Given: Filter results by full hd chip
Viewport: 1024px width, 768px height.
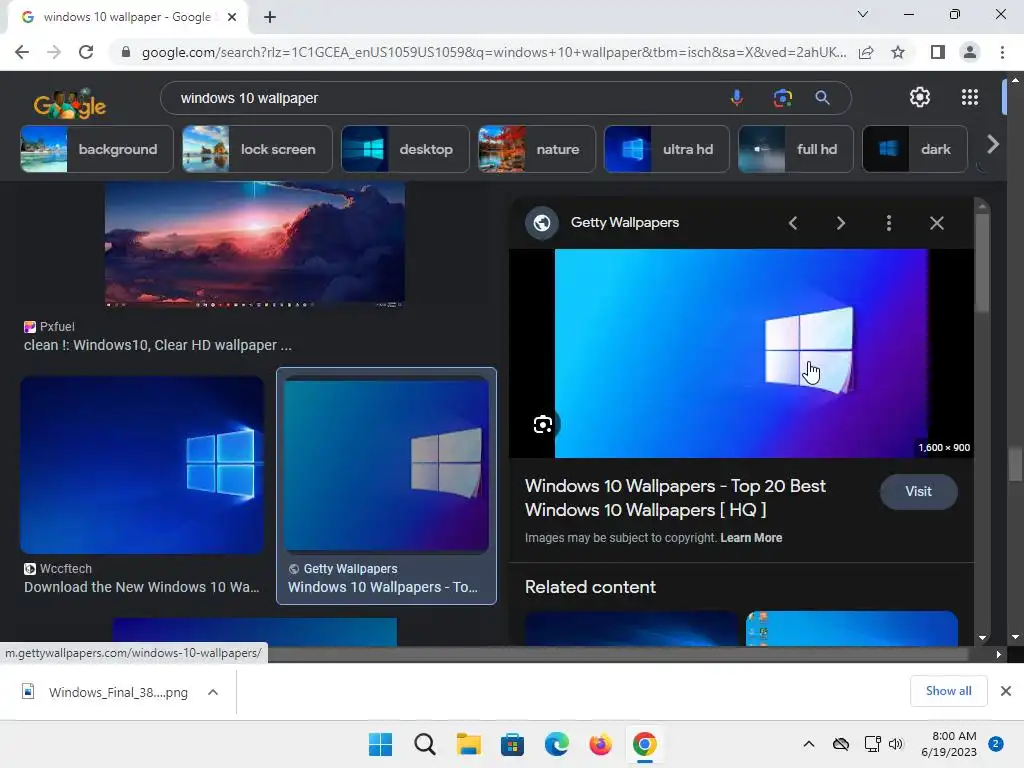Looking at the screenshot, I should coord(795,149).
